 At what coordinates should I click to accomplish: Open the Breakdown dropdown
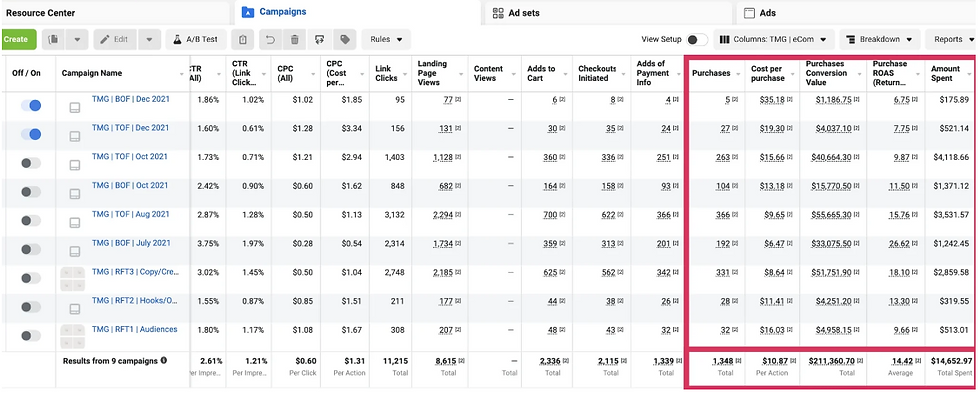click(x=880, y=39)
